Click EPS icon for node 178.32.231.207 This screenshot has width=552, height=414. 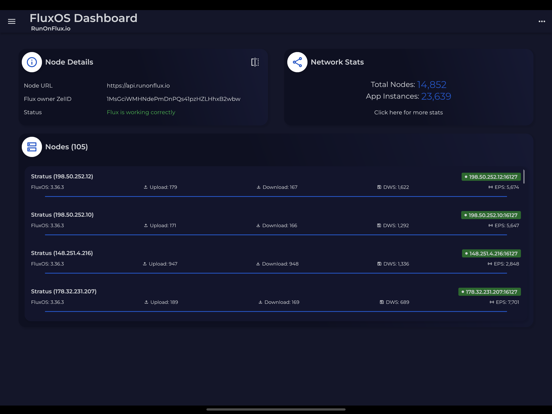[x=491, y=302]
